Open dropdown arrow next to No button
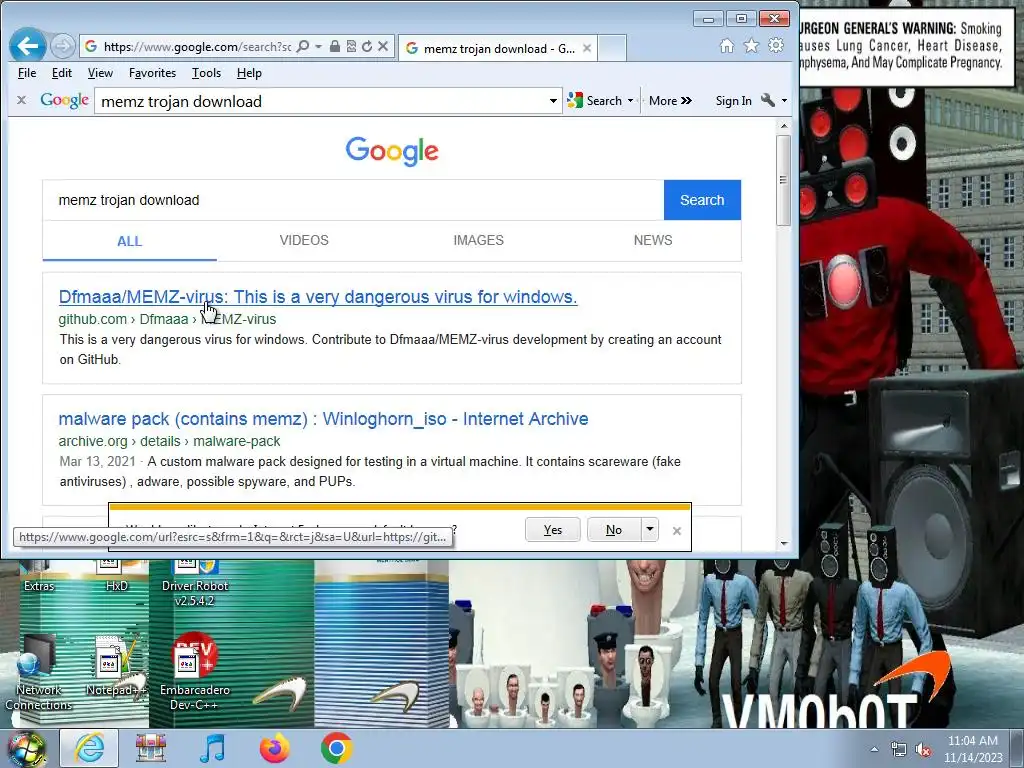This screenshot has width=1024, height=768. pyautogui.click(x=650, y=530)
